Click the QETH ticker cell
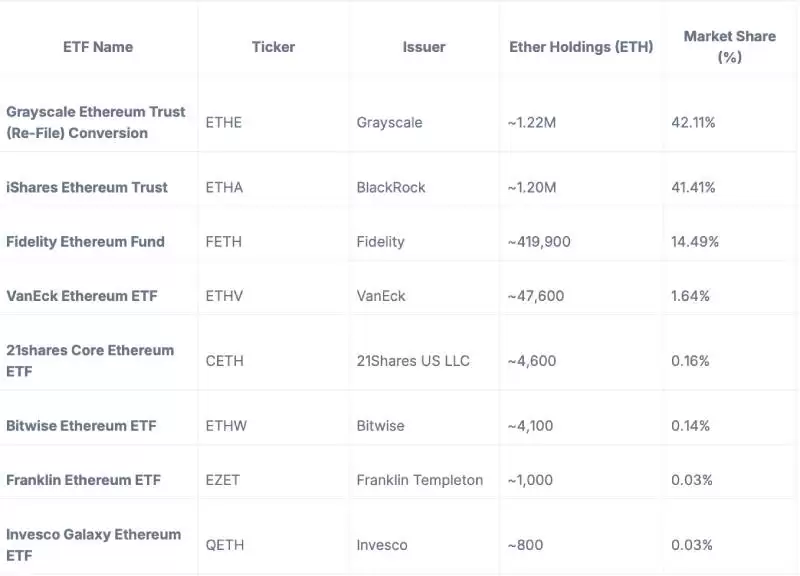The height and width of the screenshot is (576, 800). (x=224, y=545)
